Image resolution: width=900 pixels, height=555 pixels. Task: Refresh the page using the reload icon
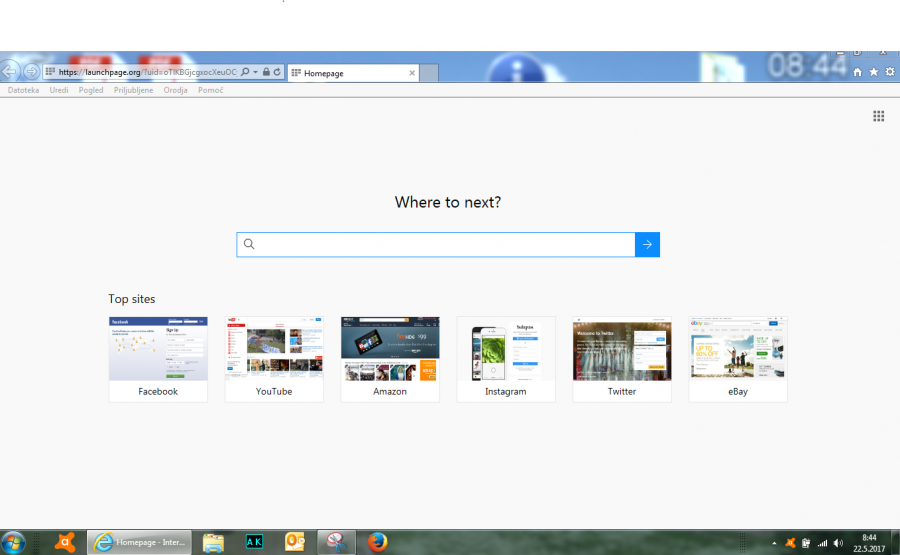click(277, 73)
